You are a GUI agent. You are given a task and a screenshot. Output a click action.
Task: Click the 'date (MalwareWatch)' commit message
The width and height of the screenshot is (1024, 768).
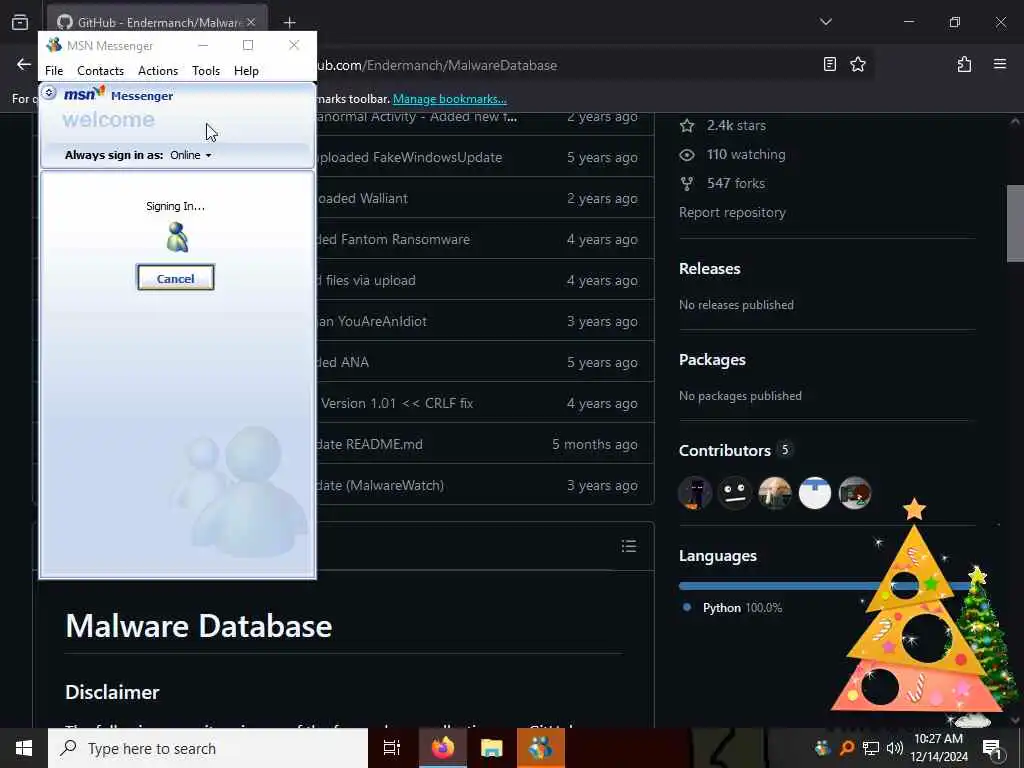pyautogui.click(x=381, y=485)
